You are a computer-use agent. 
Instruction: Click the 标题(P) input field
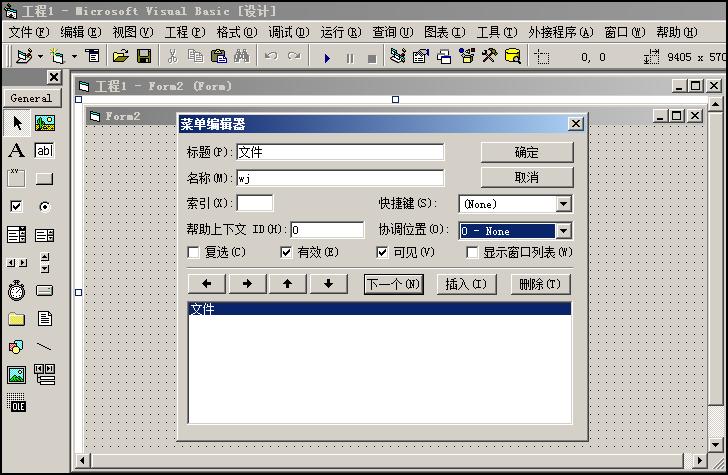(340, 152)
